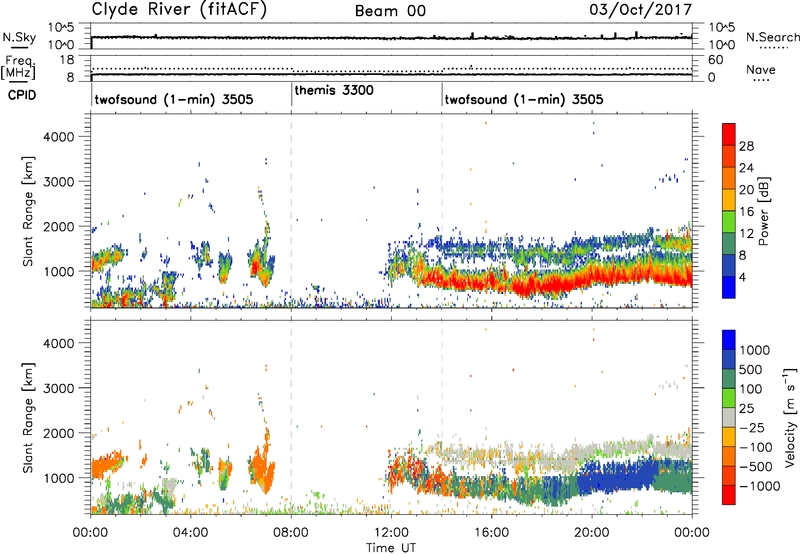The width and height of the screenshot is (800, 554).
Task: Click the '12' tick on the Power colorbar
Action: 746,234
